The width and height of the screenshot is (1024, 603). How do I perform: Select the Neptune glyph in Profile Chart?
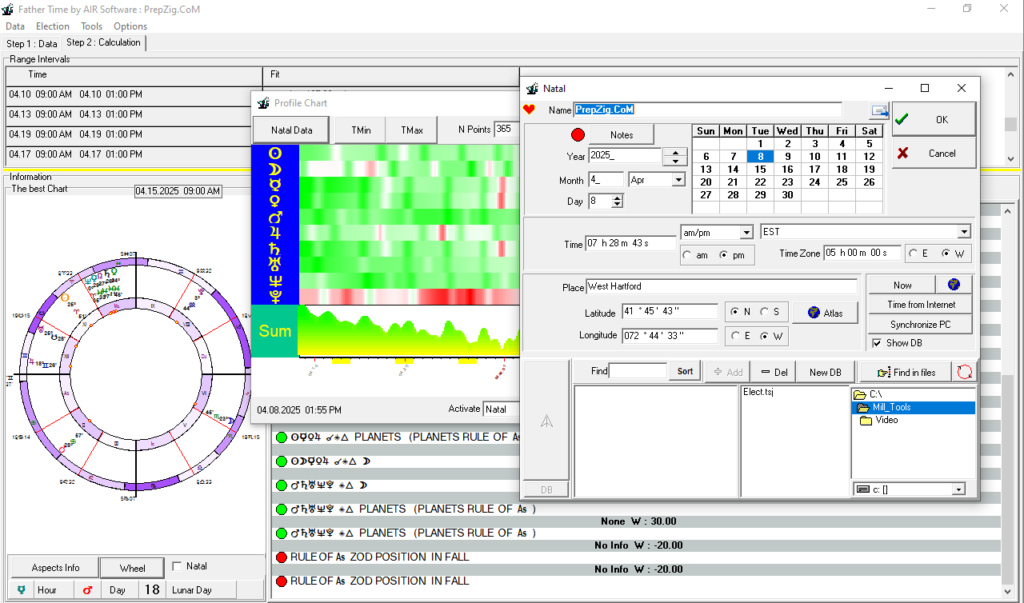click(x=275, y=280)
